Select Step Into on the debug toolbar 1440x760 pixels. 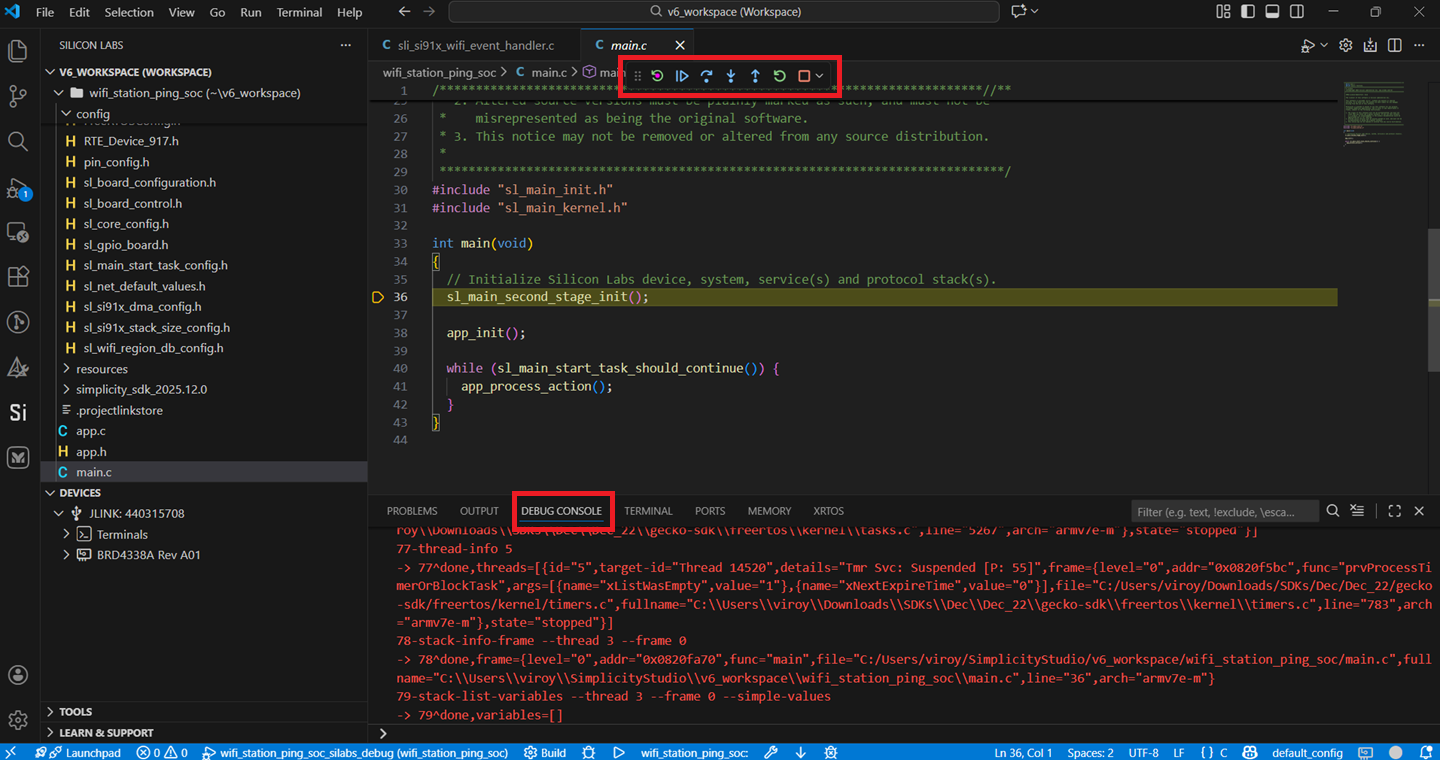(731, 75)
